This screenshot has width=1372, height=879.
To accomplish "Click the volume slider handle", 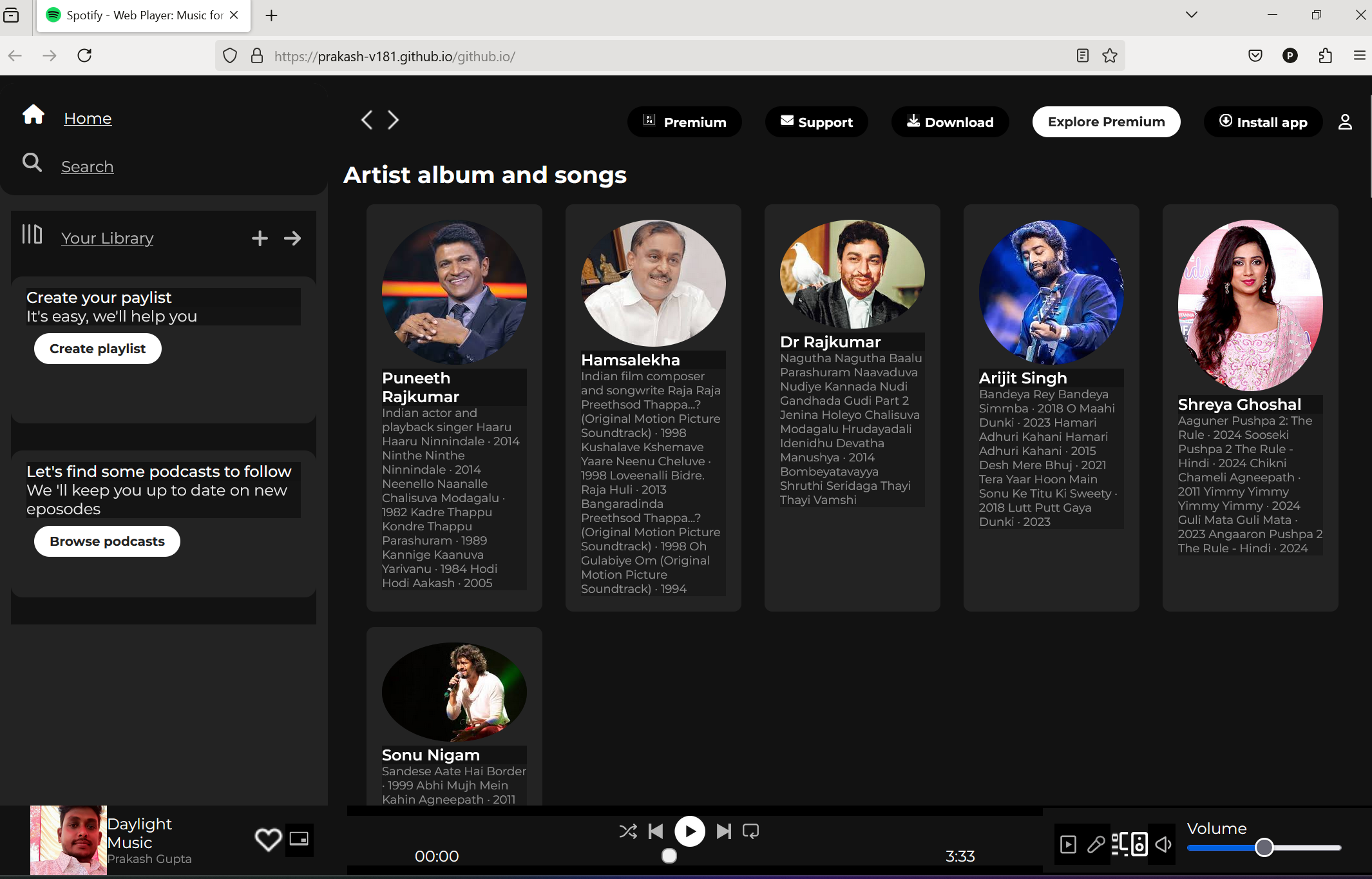I will click(x=1264, y=847).
